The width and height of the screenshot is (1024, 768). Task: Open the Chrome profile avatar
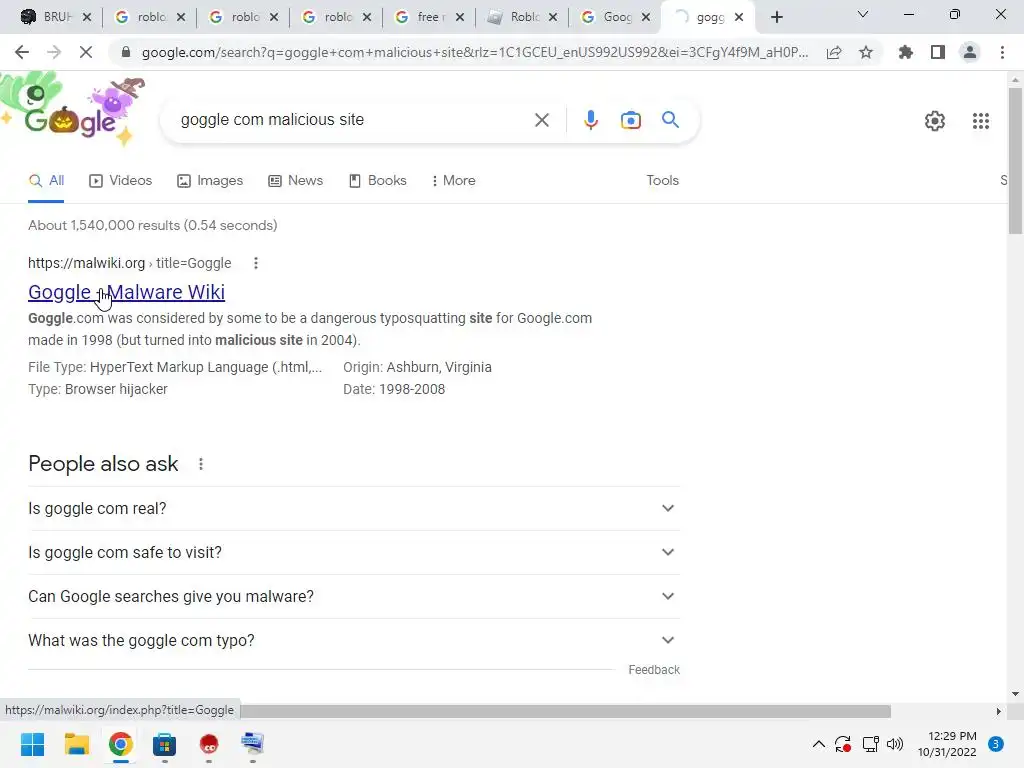coord(970,52)
